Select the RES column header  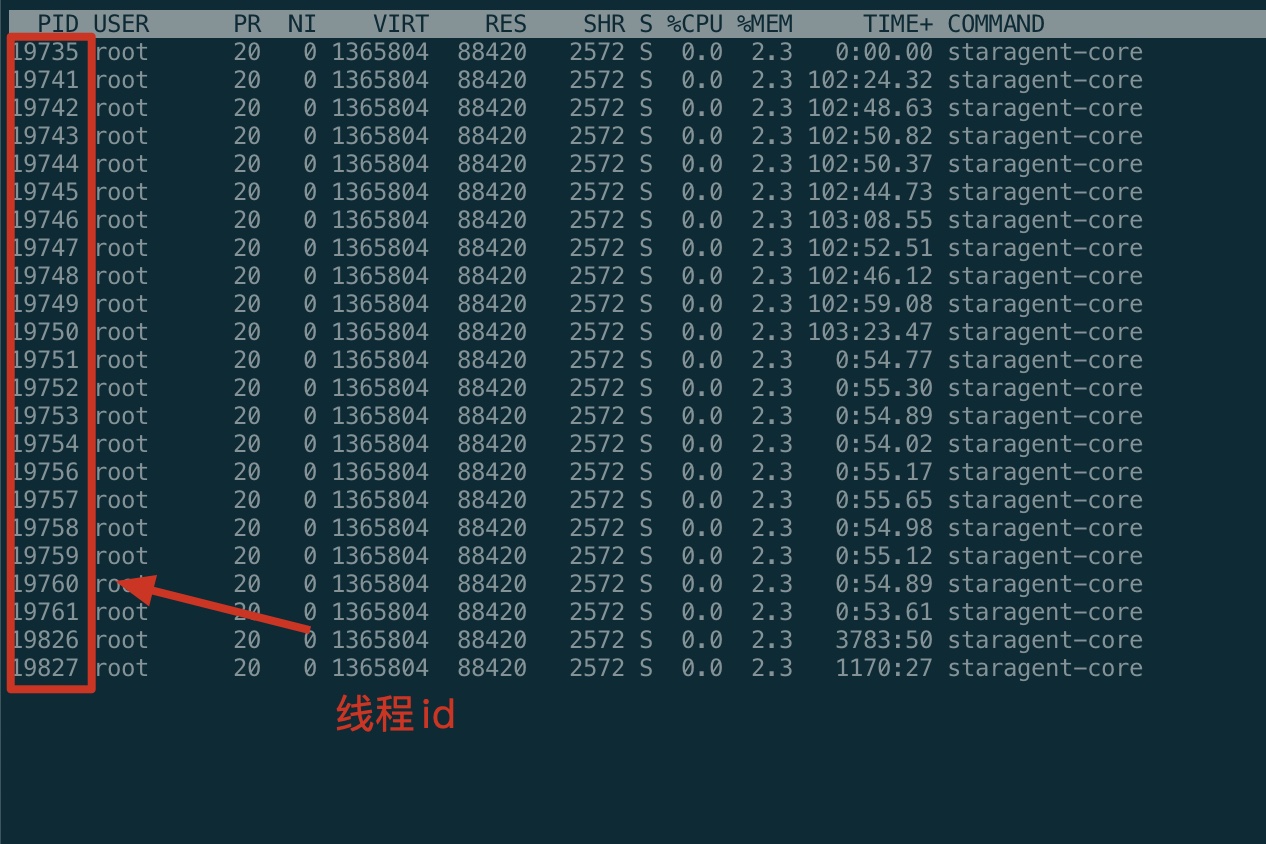pyautogui.click(x=505, y=24)
